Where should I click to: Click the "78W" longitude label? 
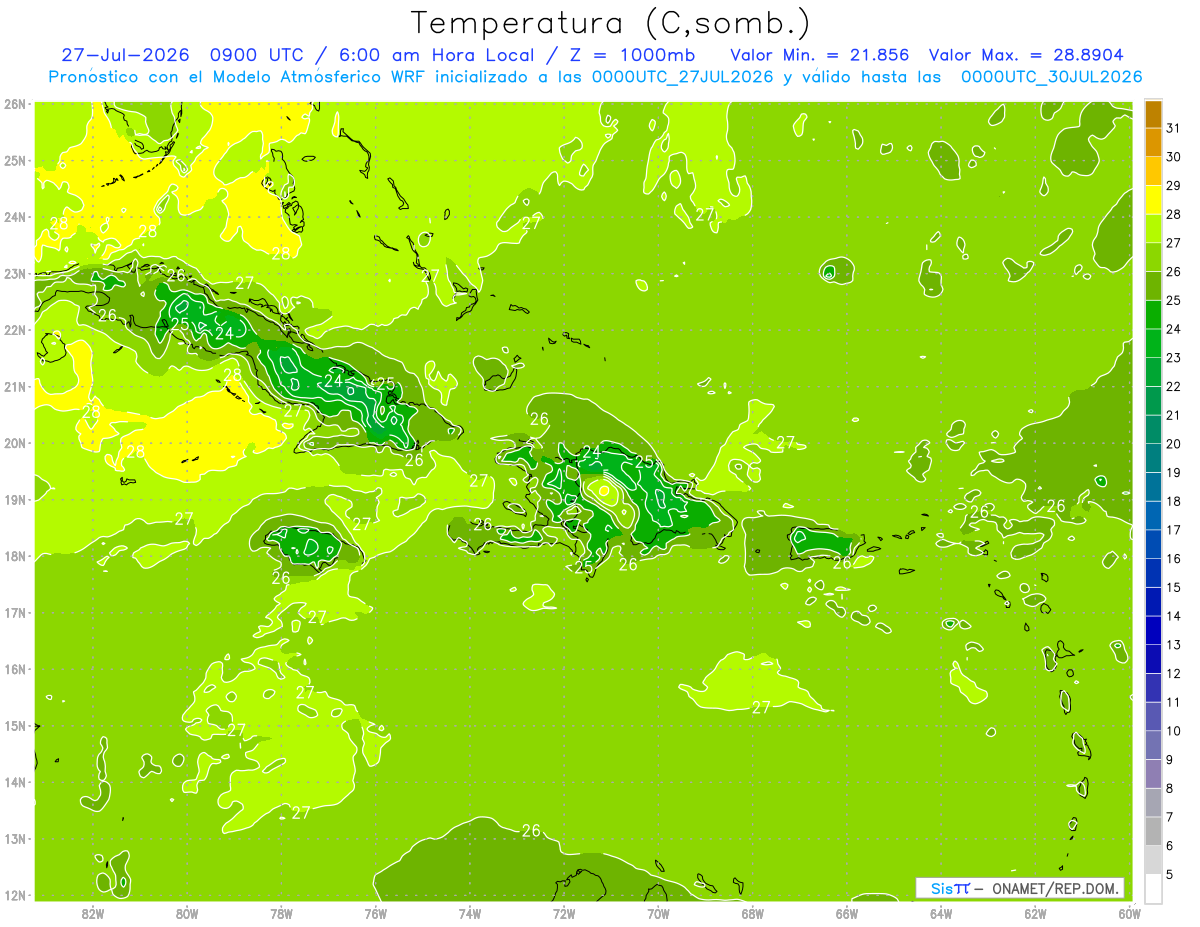tap(281, 913)
